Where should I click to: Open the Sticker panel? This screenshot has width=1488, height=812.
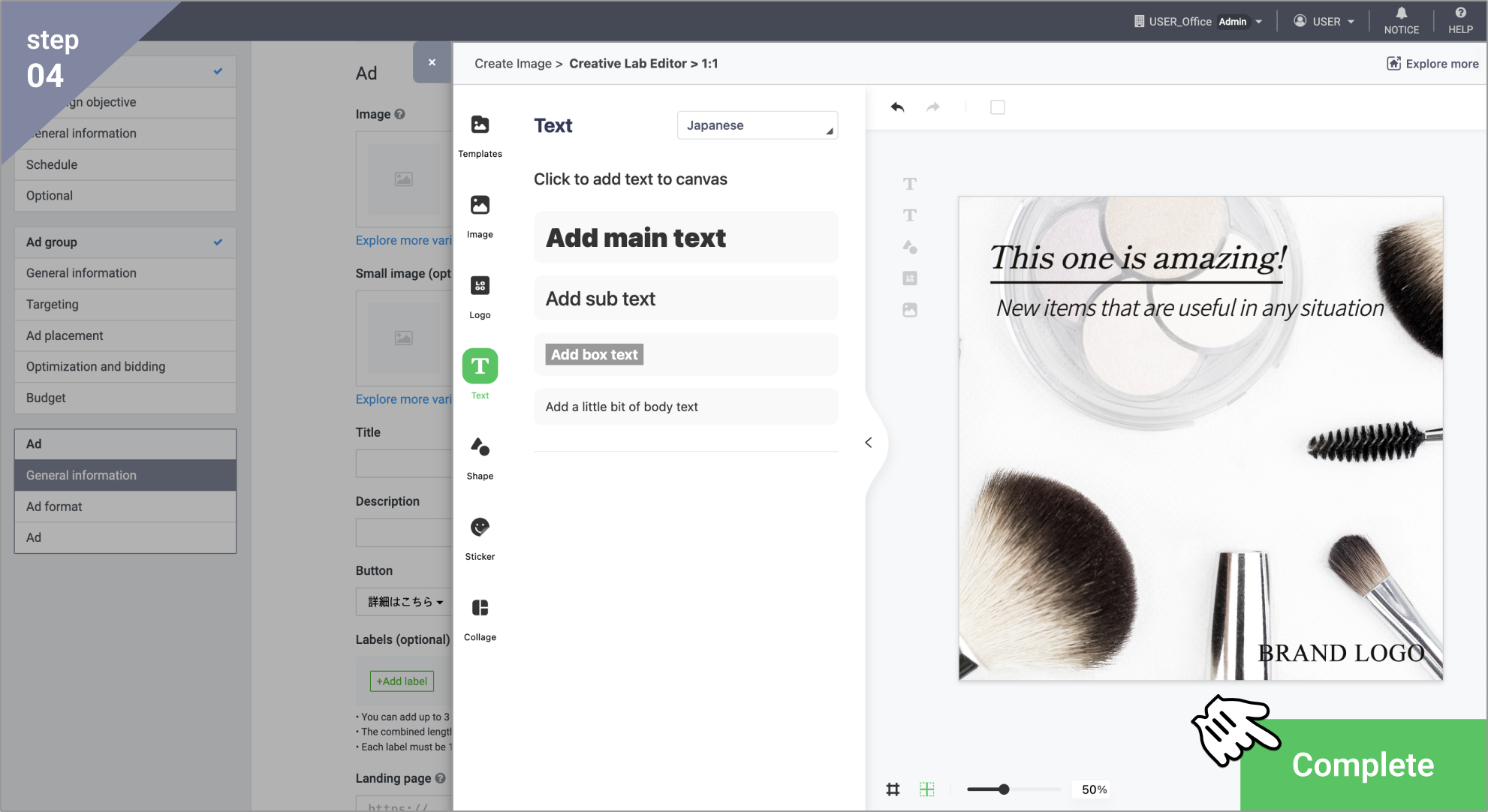480,528
